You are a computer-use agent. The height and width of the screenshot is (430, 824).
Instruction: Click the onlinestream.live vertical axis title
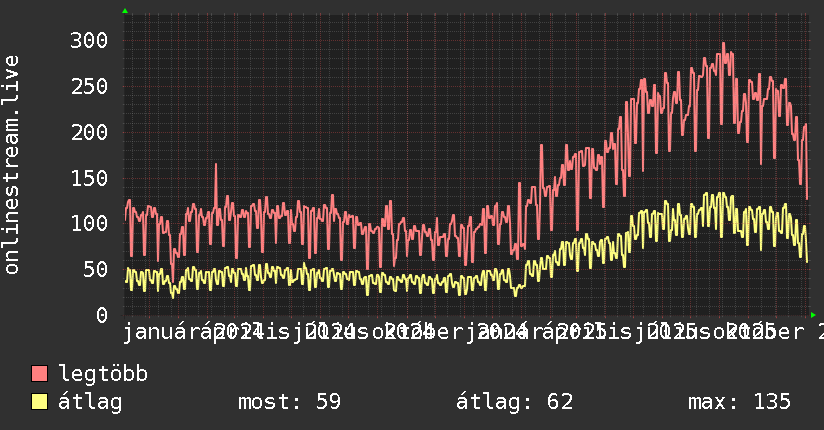[x=11, y=165]
